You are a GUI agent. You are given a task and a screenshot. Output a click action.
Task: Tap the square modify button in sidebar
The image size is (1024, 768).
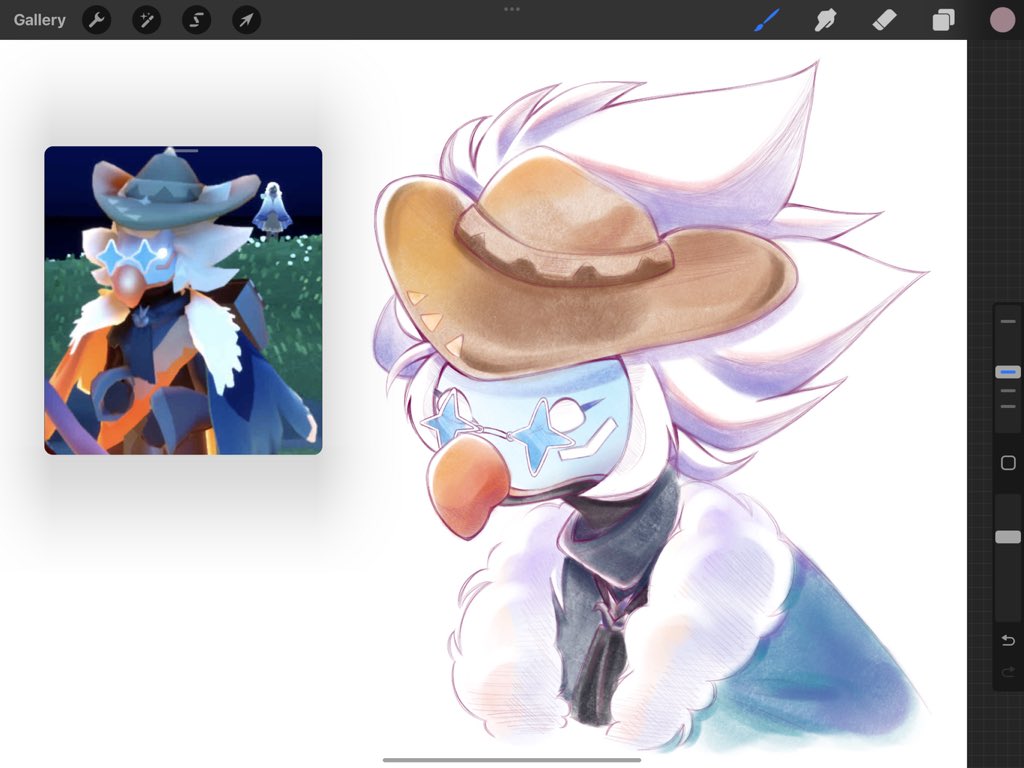1008,463
